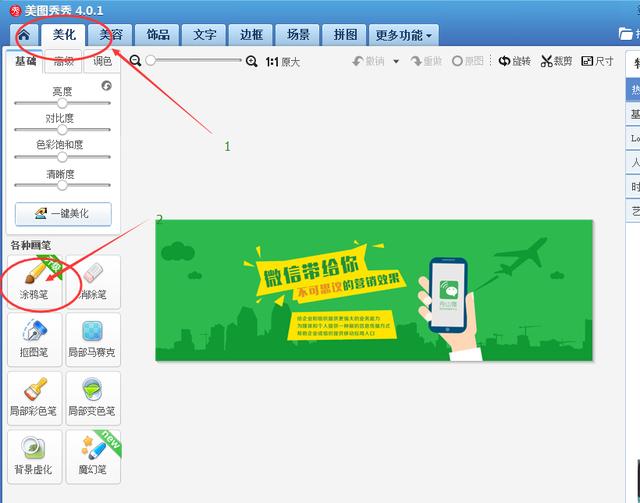Select the 局部变色笔 recolor tool
Image resolution: width=640 pixels, height=503 pixels.
coord(93,398)
